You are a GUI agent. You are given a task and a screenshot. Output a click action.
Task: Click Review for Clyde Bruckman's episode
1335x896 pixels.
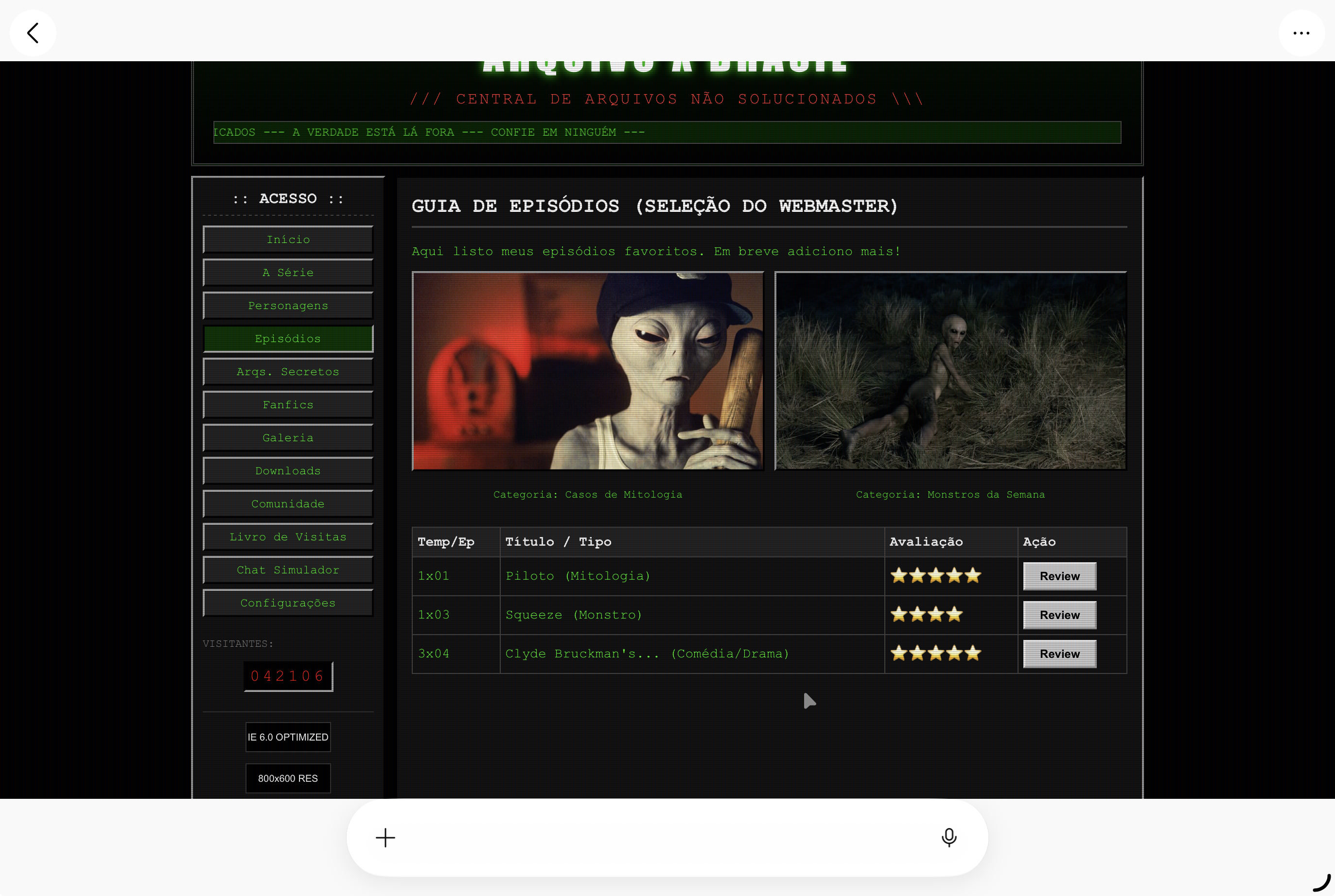click(x=1059, y=654)
